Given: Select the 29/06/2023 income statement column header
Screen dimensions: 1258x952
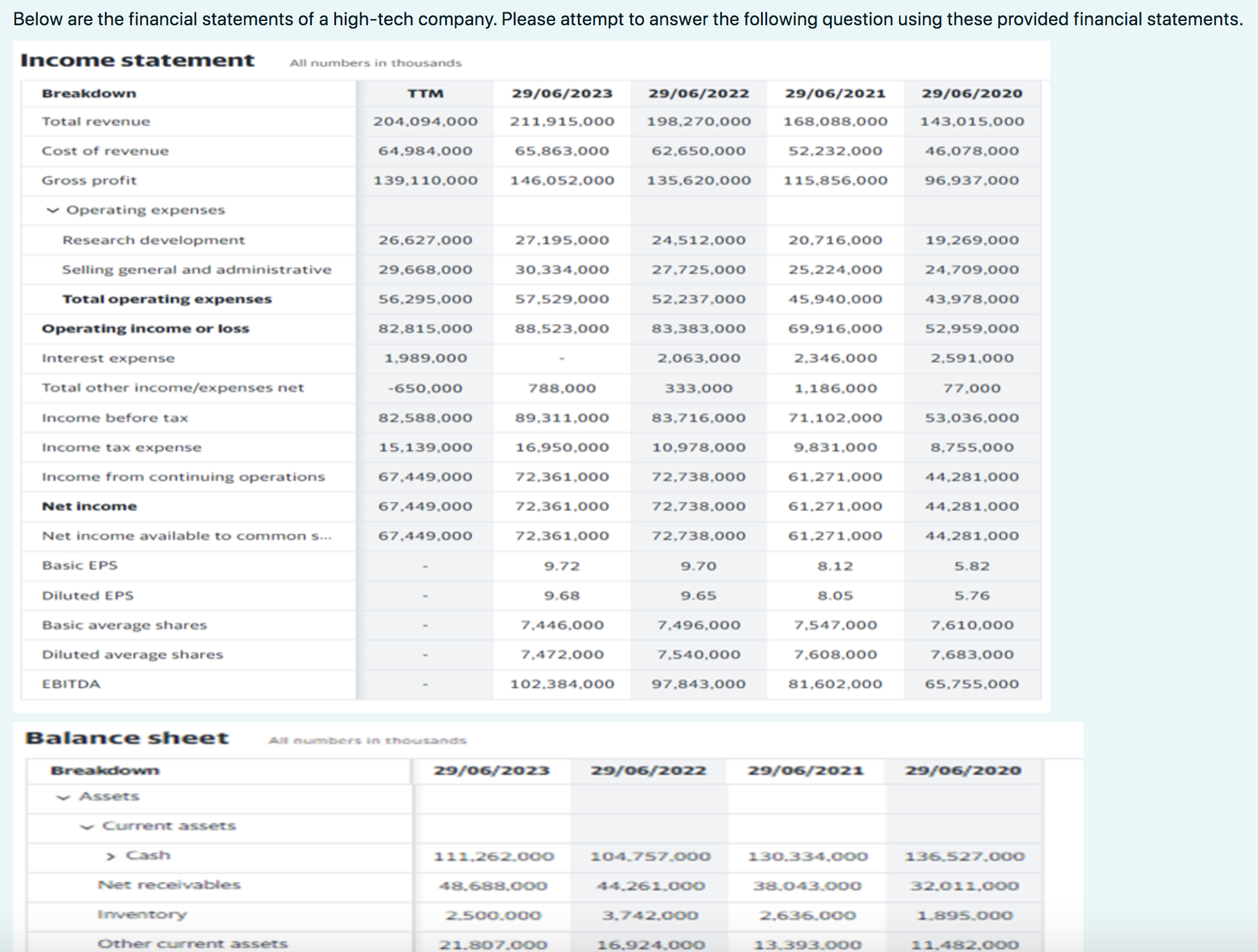Looking at the screenshot, I should [562, 93].
